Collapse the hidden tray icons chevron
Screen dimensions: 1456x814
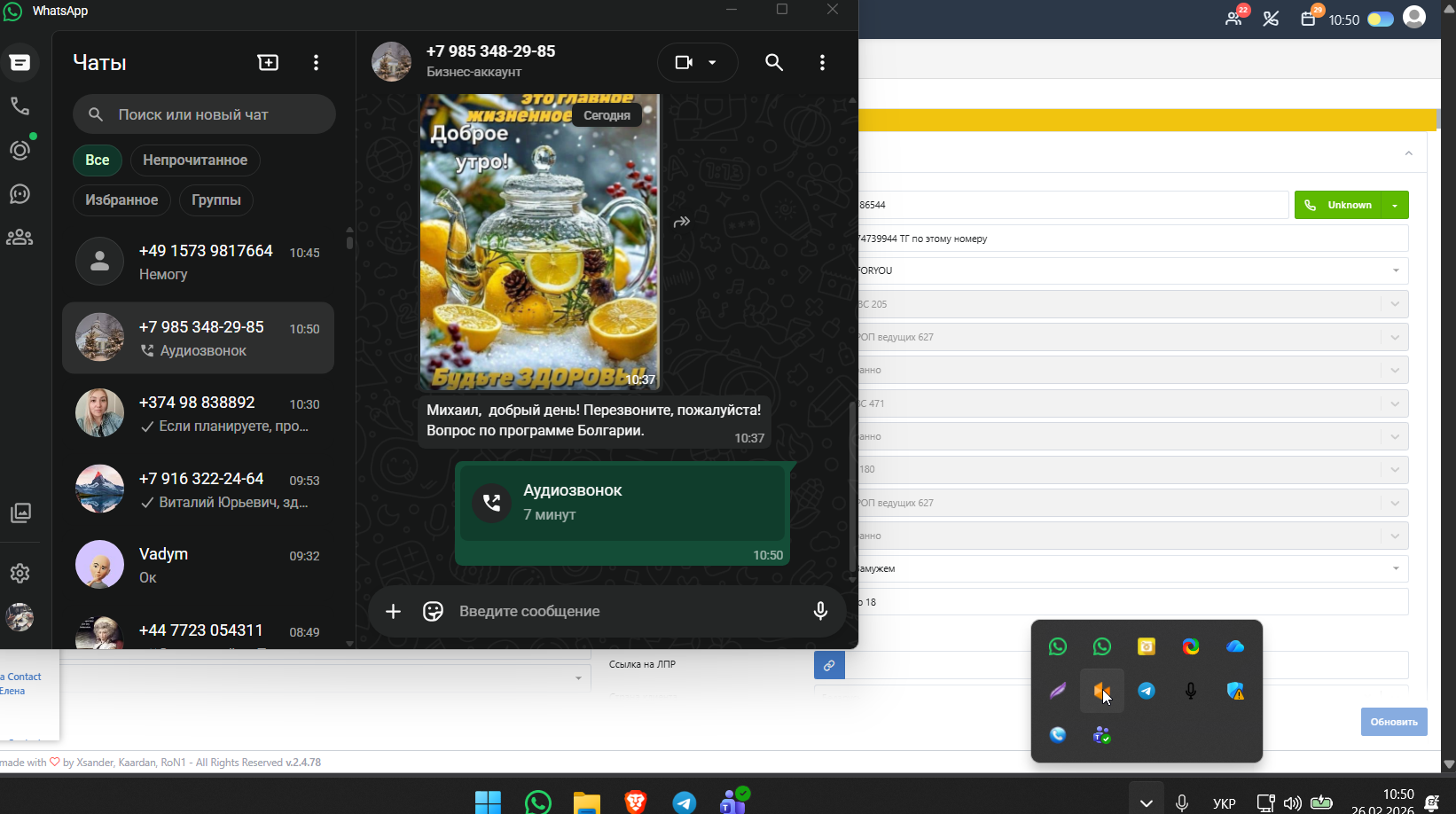point(1146,802)
